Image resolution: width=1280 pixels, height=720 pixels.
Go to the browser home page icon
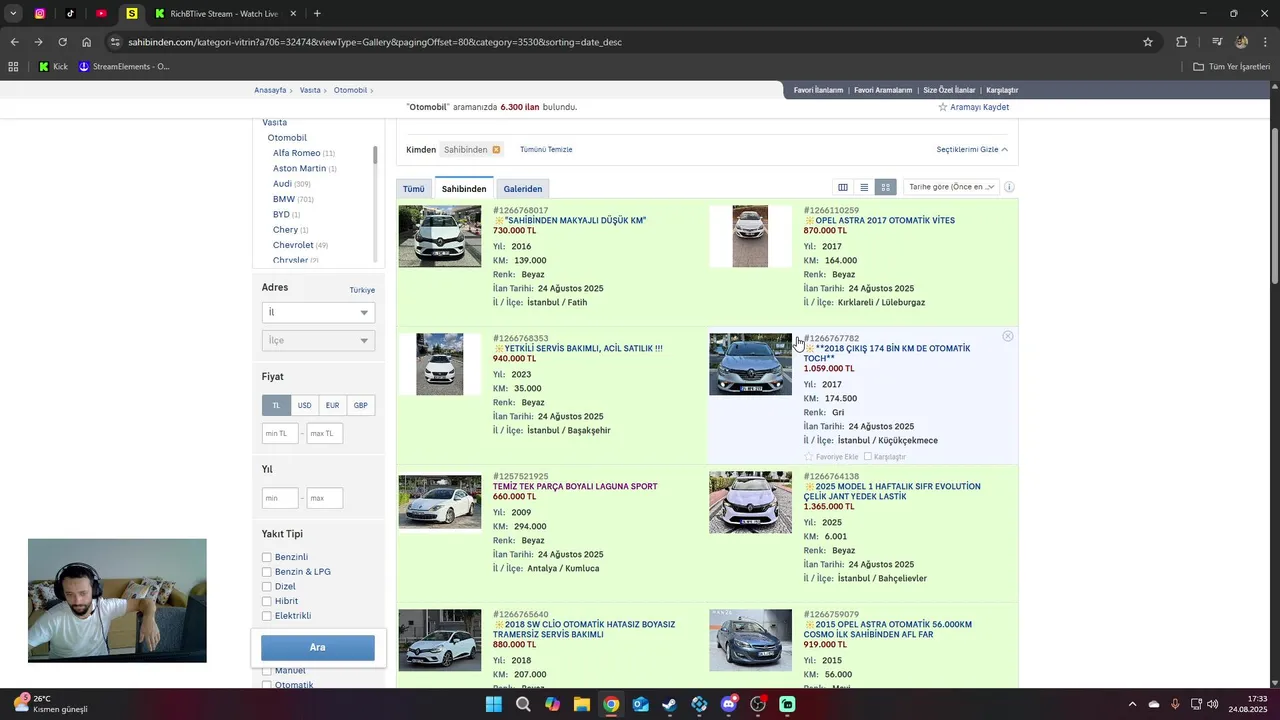click(x=87, y=42)
